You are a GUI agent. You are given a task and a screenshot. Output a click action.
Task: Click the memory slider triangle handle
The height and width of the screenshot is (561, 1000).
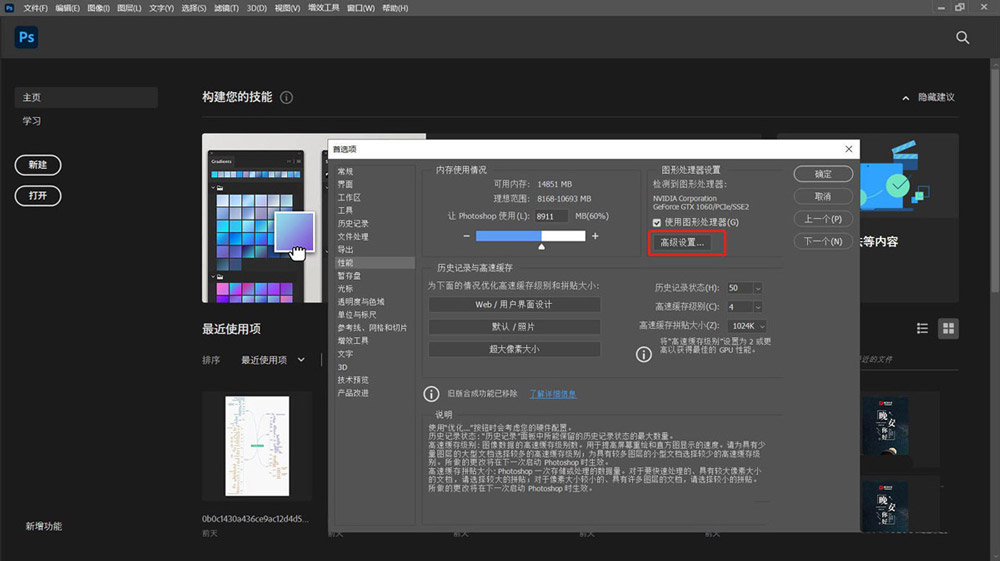pyautogui.click(x=541, y=246)
